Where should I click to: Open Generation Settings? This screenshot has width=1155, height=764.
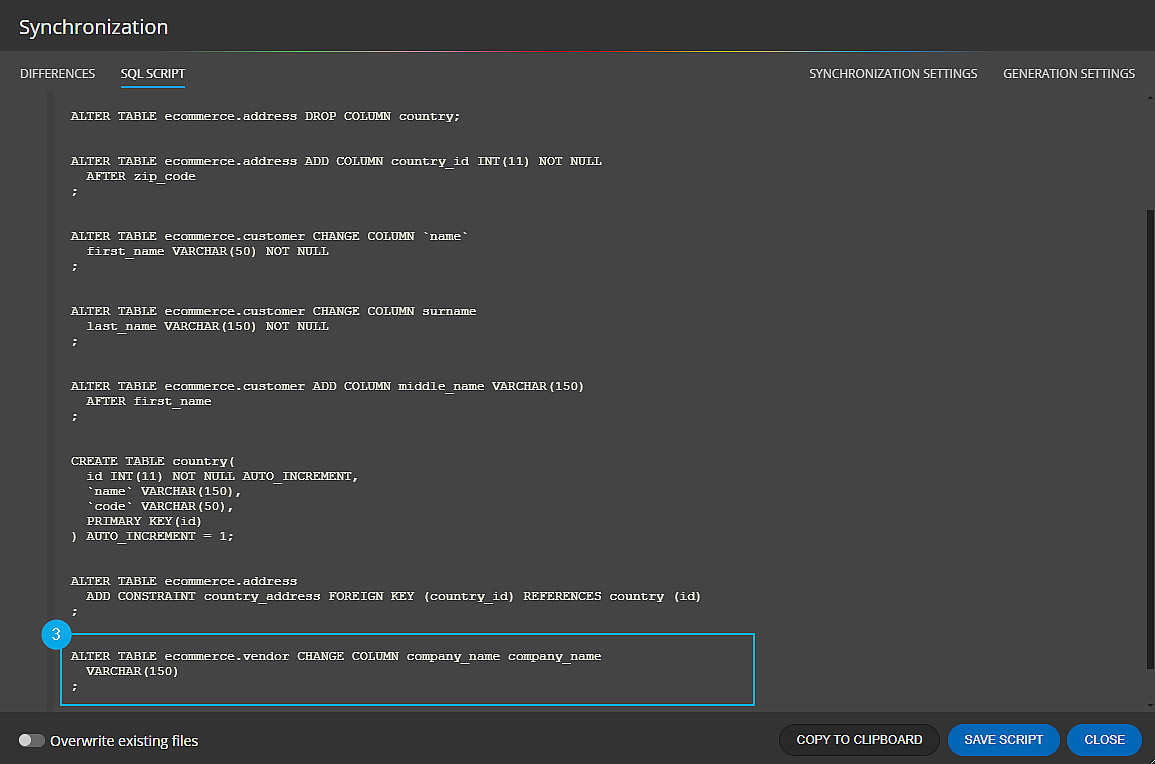(1069, 74)
